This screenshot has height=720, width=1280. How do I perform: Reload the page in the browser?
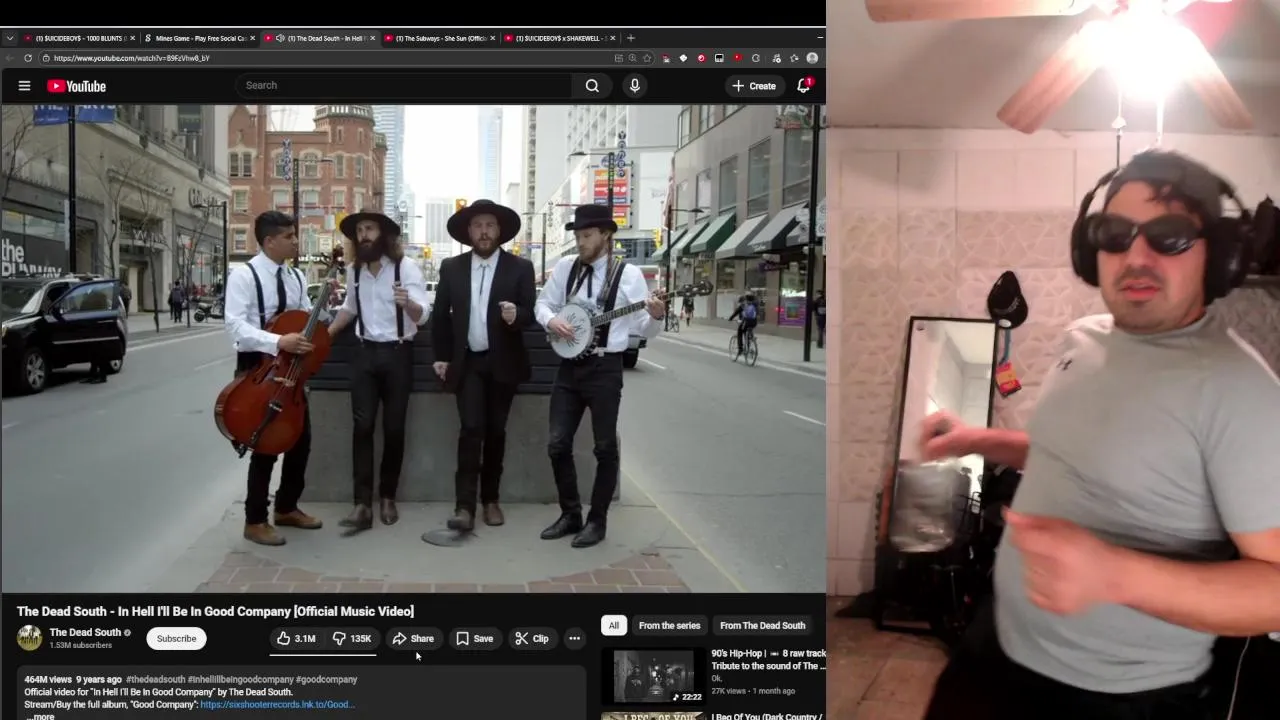27,58
